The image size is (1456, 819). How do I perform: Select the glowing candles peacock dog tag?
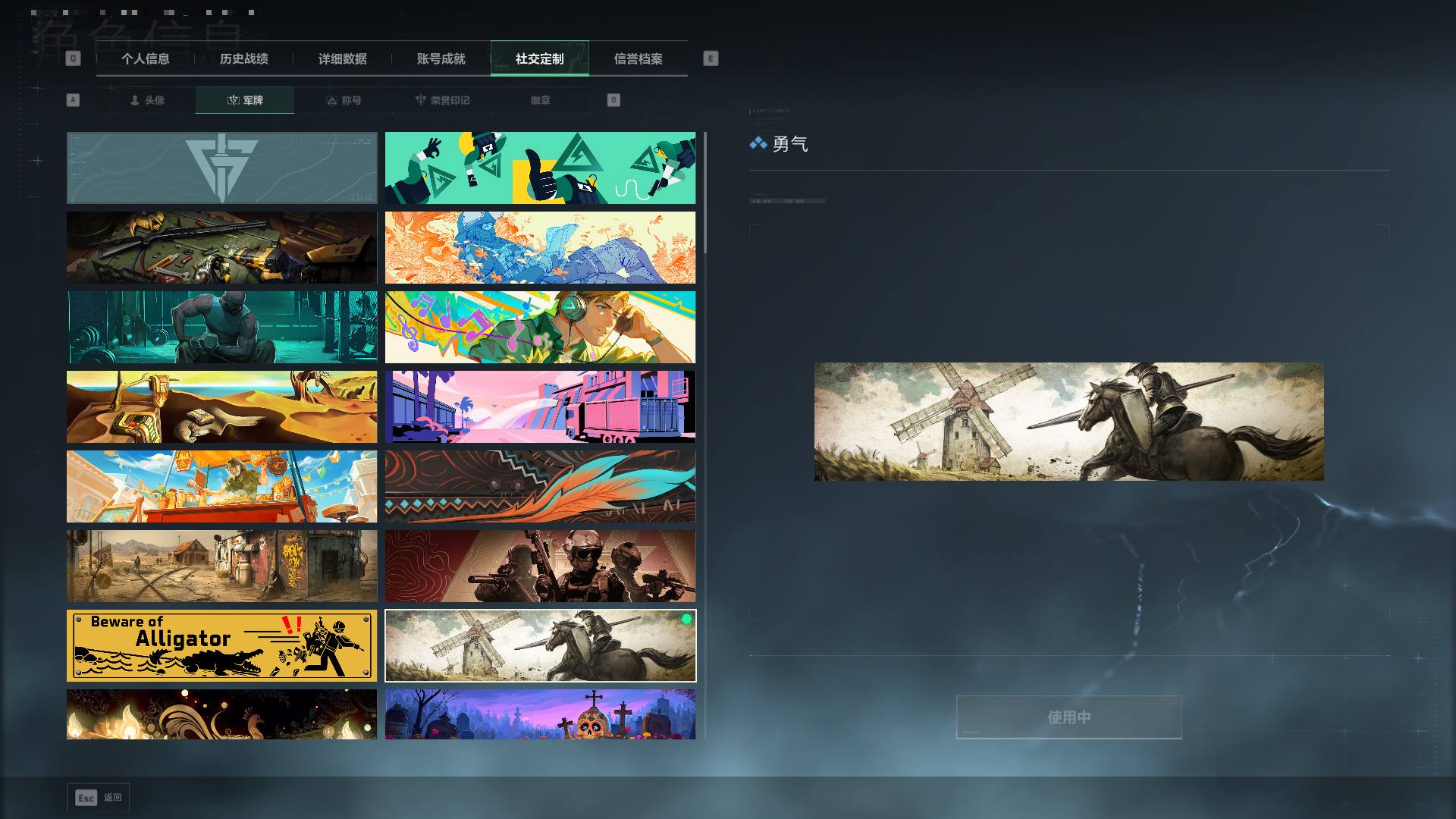[222, 714]
